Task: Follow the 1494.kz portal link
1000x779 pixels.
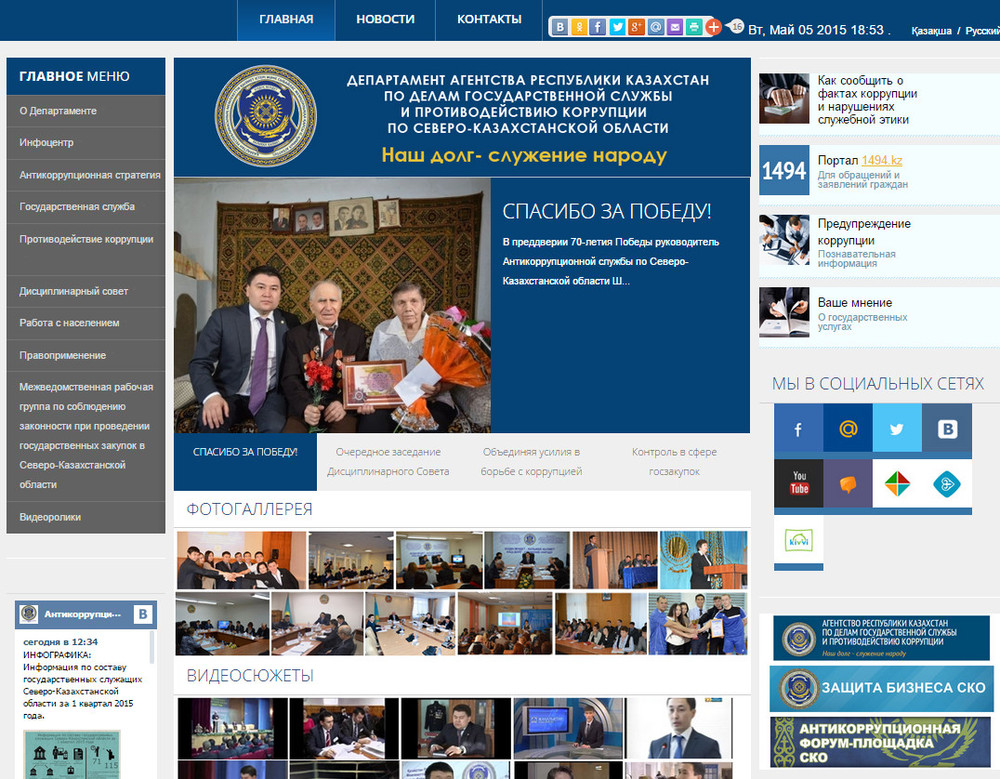Action: (x=881, y=160)
